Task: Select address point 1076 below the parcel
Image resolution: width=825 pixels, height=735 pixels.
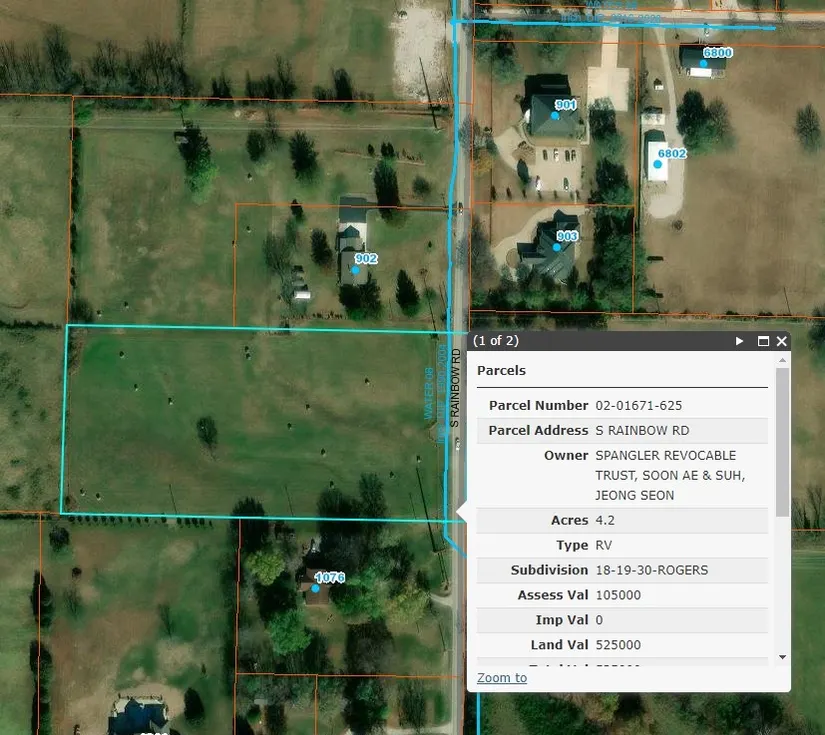Action: (x=316, y=588)
